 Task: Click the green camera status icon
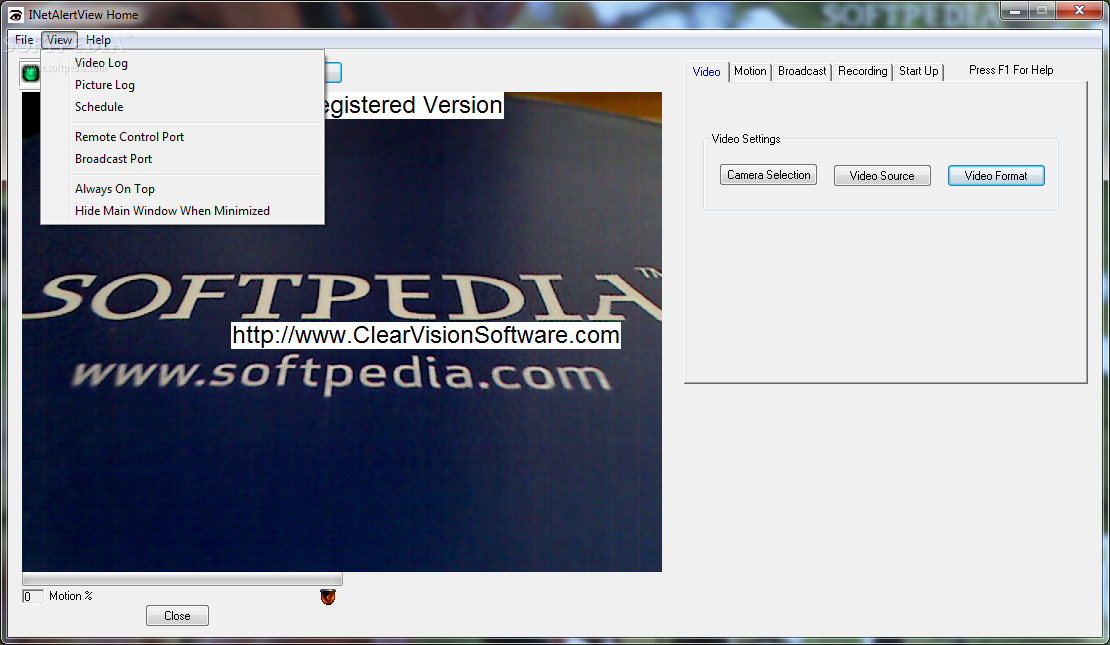pyautogui.click(x=30, y=73)
